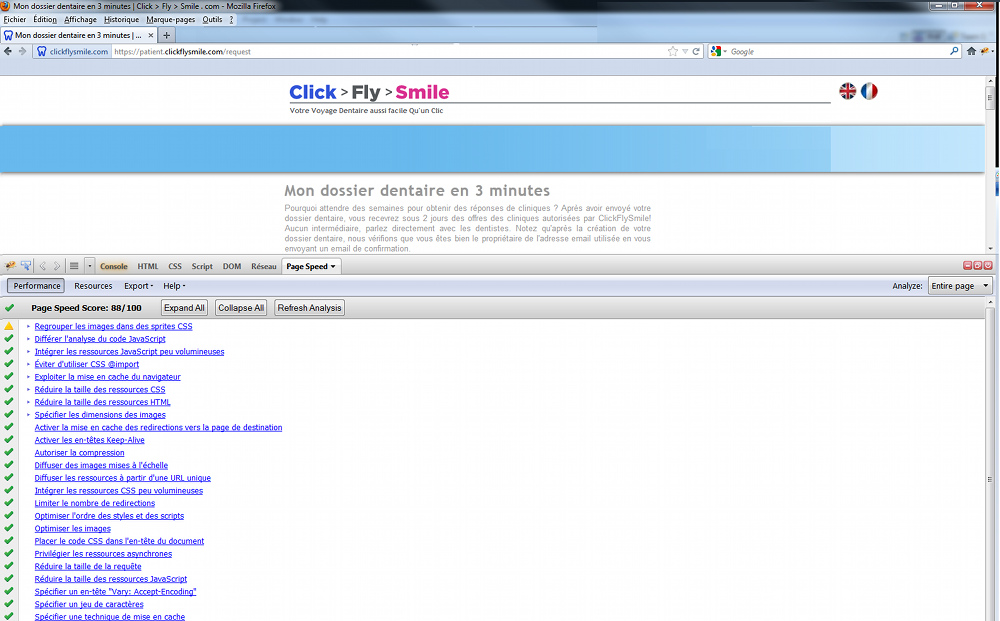Viewport: 1000px width, 621px height.
Task: Open the Firebug panel selector dropdown arrow
Action: pyautogui.click(x=90, y=266)
